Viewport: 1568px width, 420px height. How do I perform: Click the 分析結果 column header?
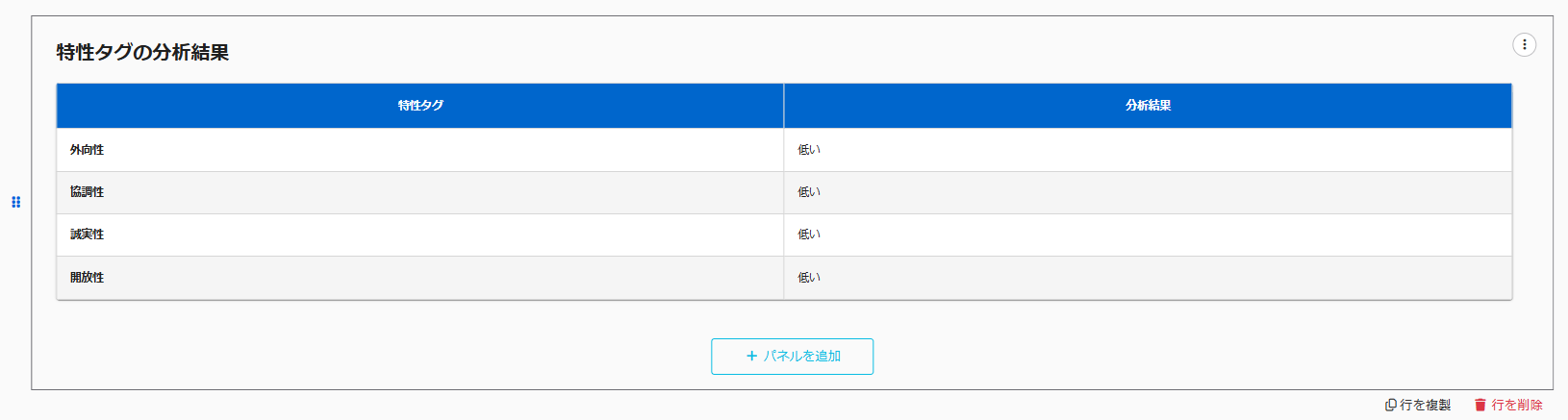pos(1148,106)
